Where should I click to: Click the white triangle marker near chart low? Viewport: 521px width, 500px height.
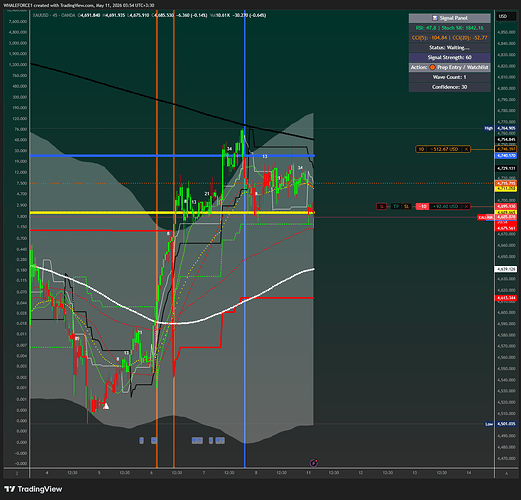click(106, 406)
